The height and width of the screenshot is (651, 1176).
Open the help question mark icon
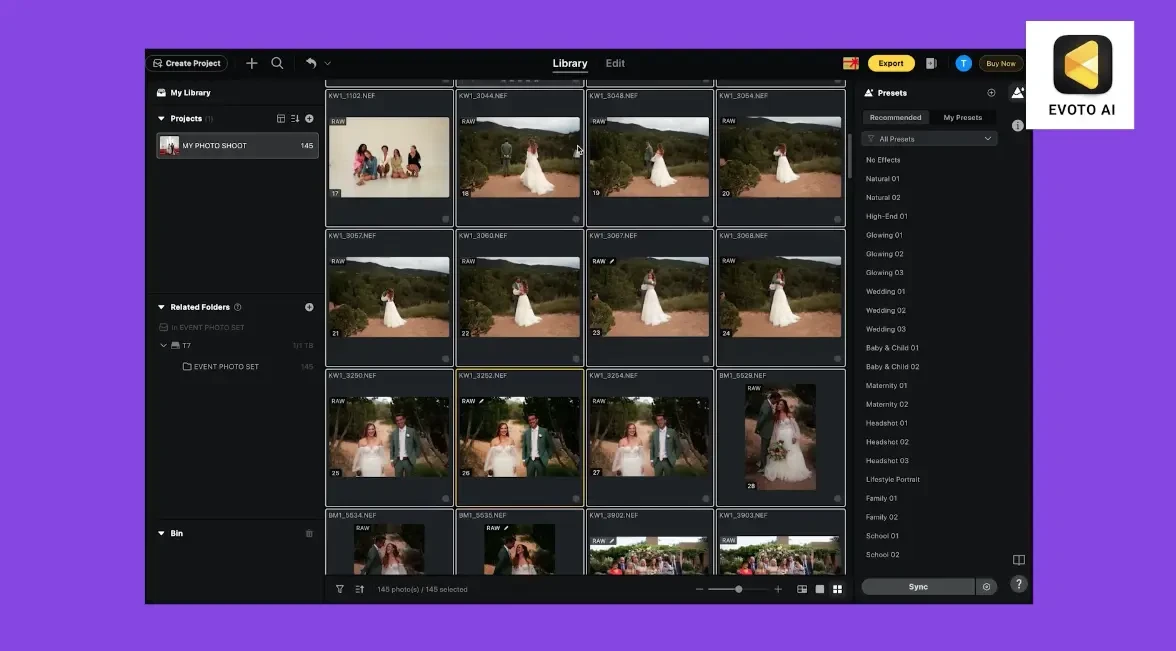click(x=1018, y=585)
